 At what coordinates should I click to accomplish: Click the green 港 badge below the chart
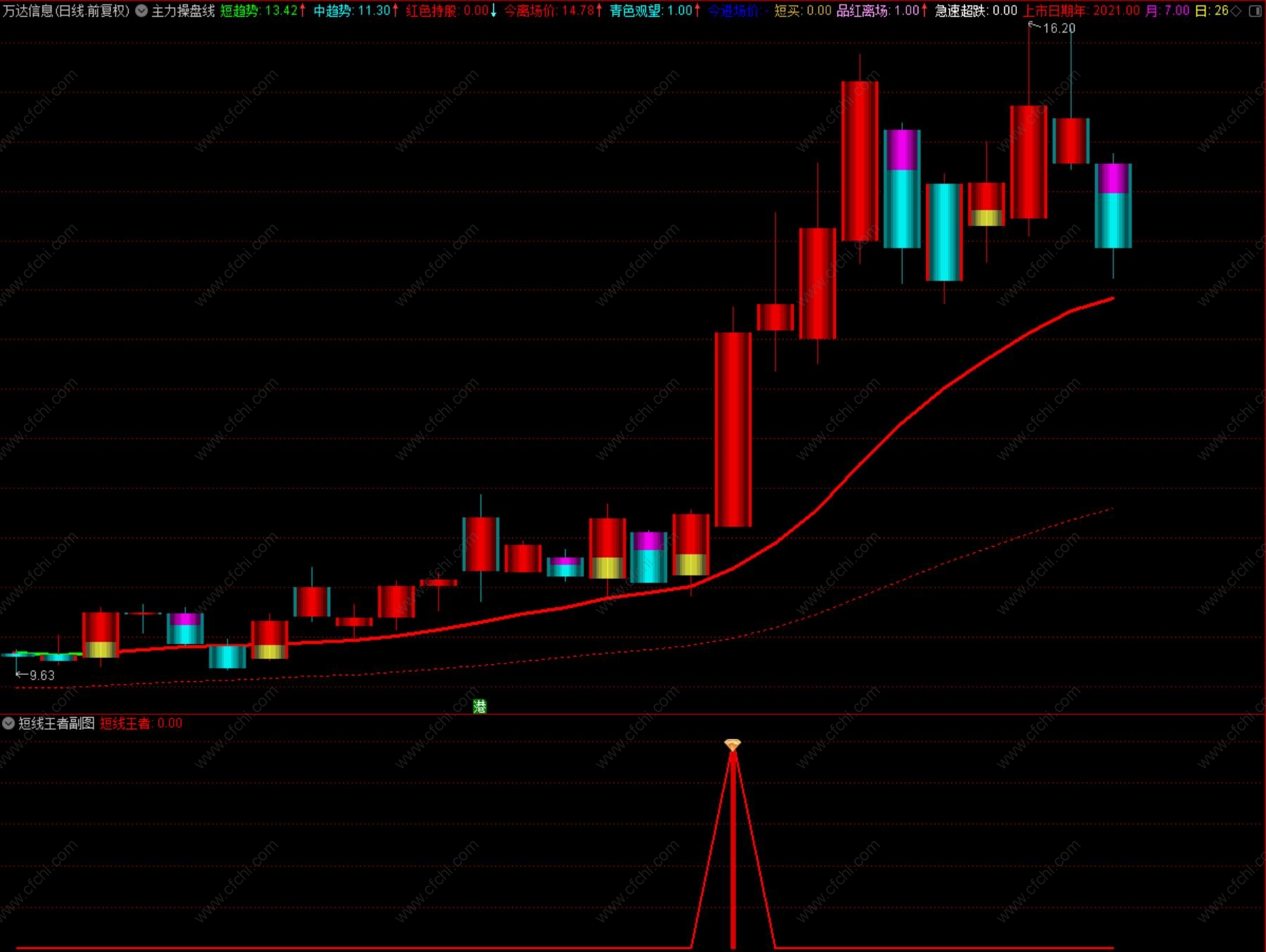click(x=480, y=706)
